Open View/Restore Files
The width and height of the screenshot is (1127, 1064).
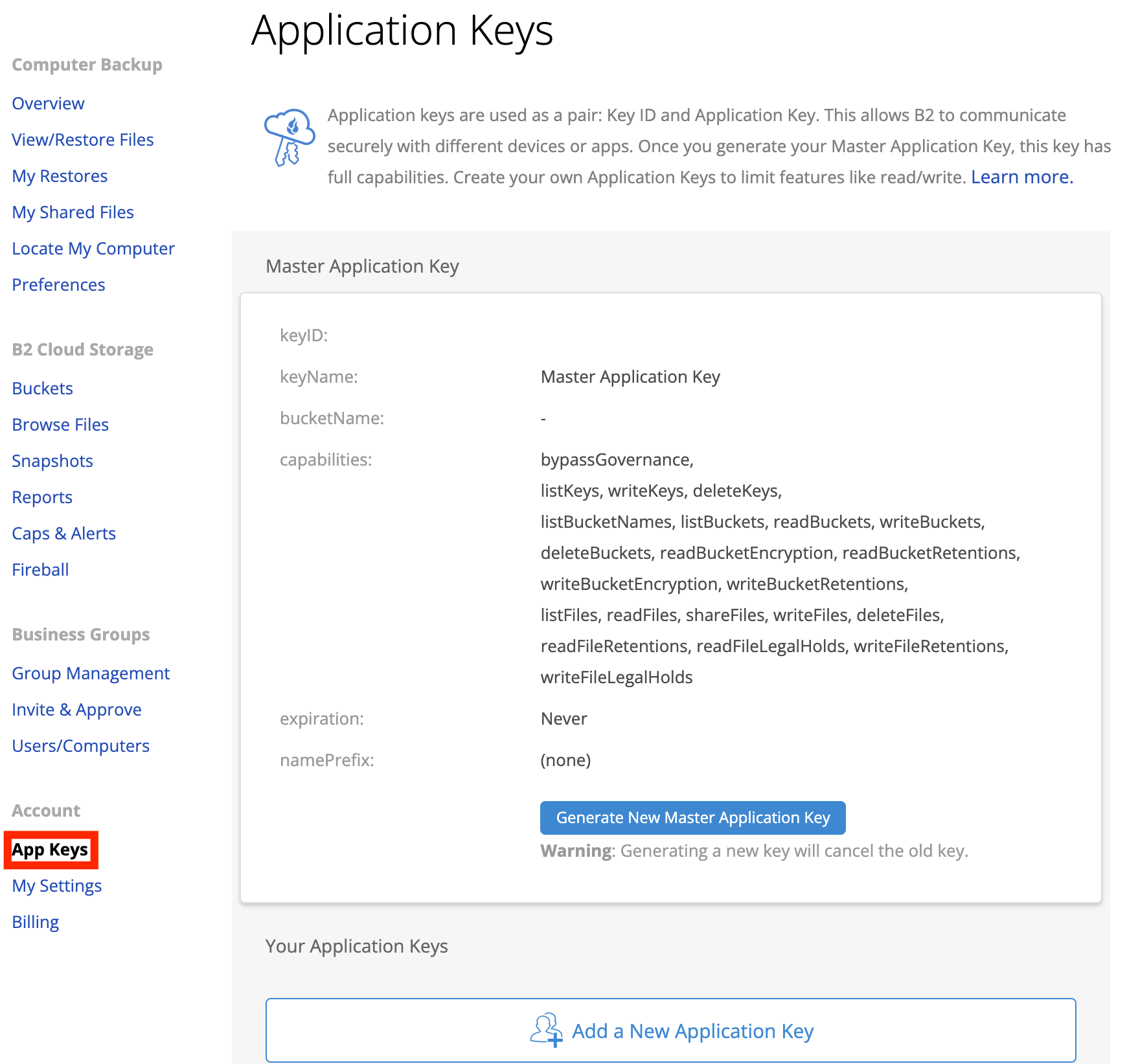(x=83, y=140)
